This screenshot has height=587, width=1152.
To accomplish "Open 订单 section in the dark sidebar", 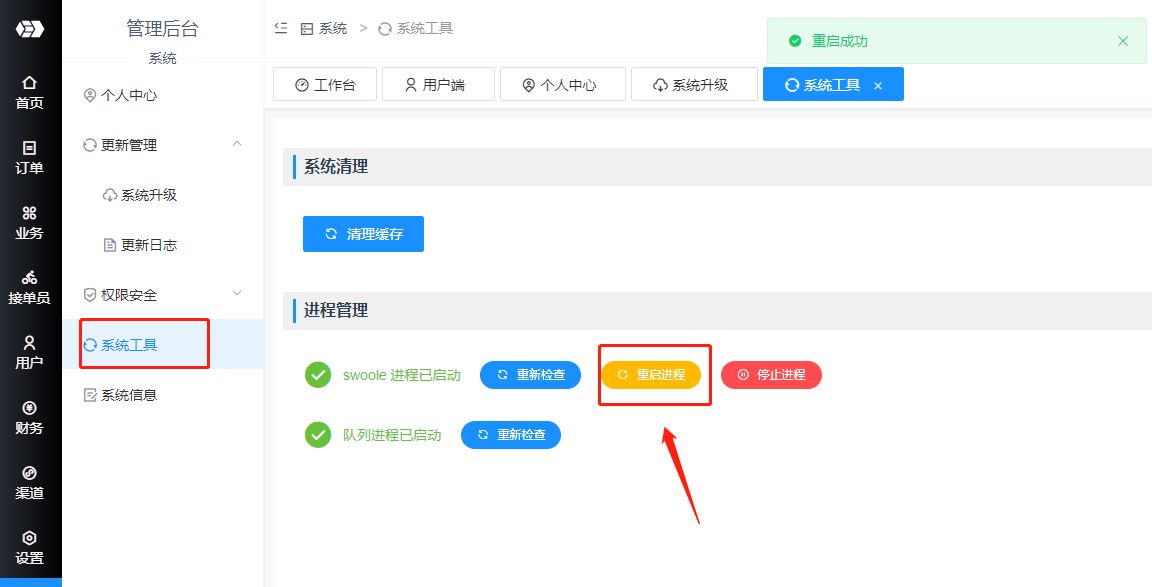I will tap(29, 158).
